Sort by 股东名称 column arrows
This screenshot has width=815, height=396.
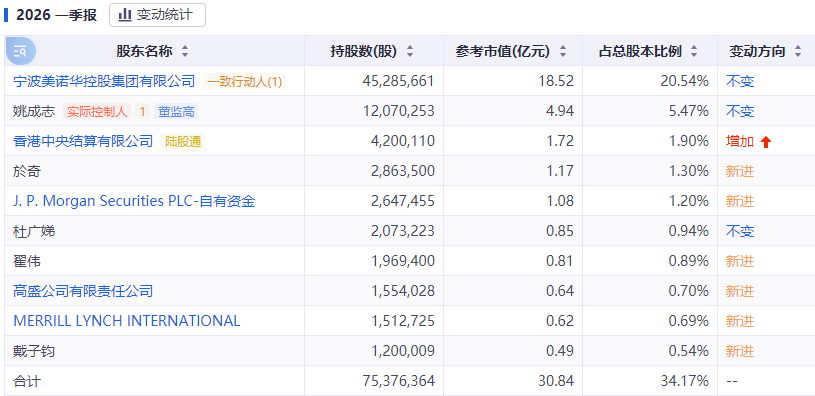(x=185, y=51)
